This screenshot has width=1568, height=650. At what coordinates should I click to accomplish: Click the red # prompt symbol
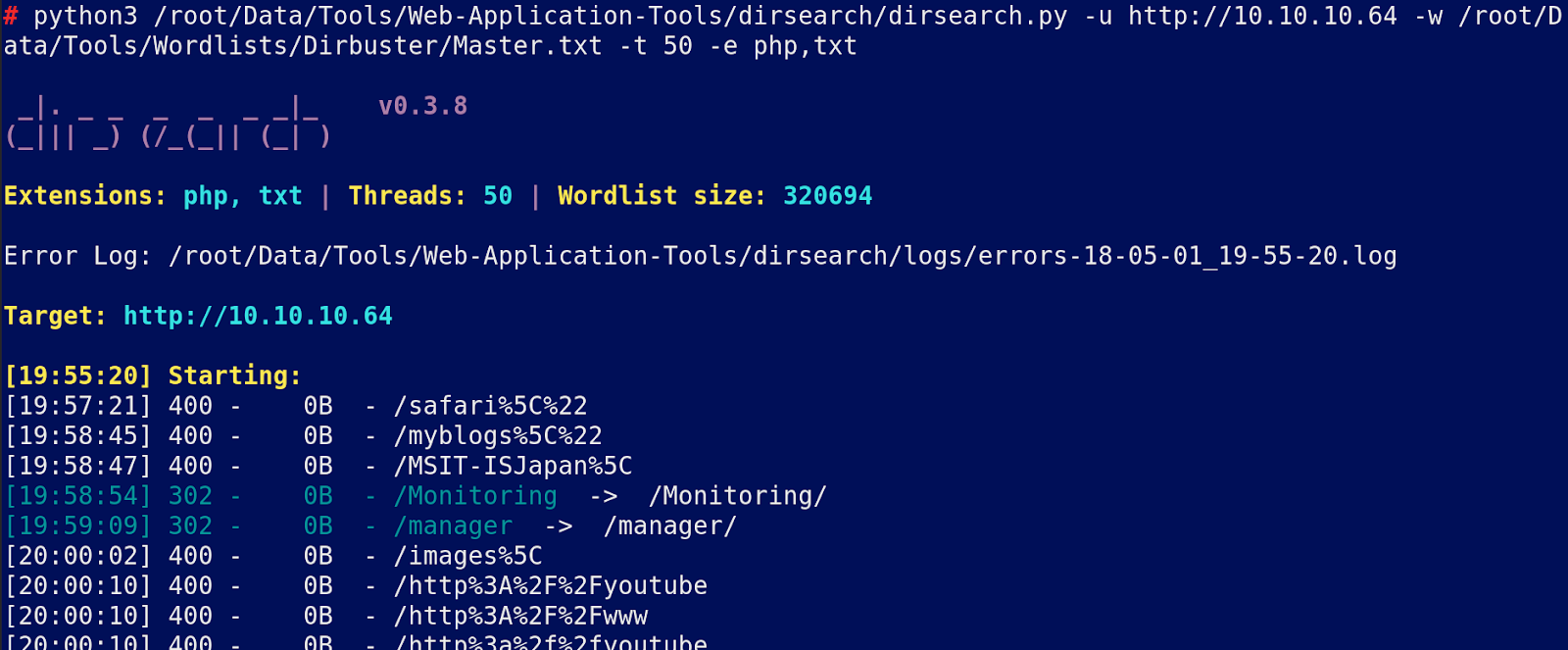(x=11, y=16)
